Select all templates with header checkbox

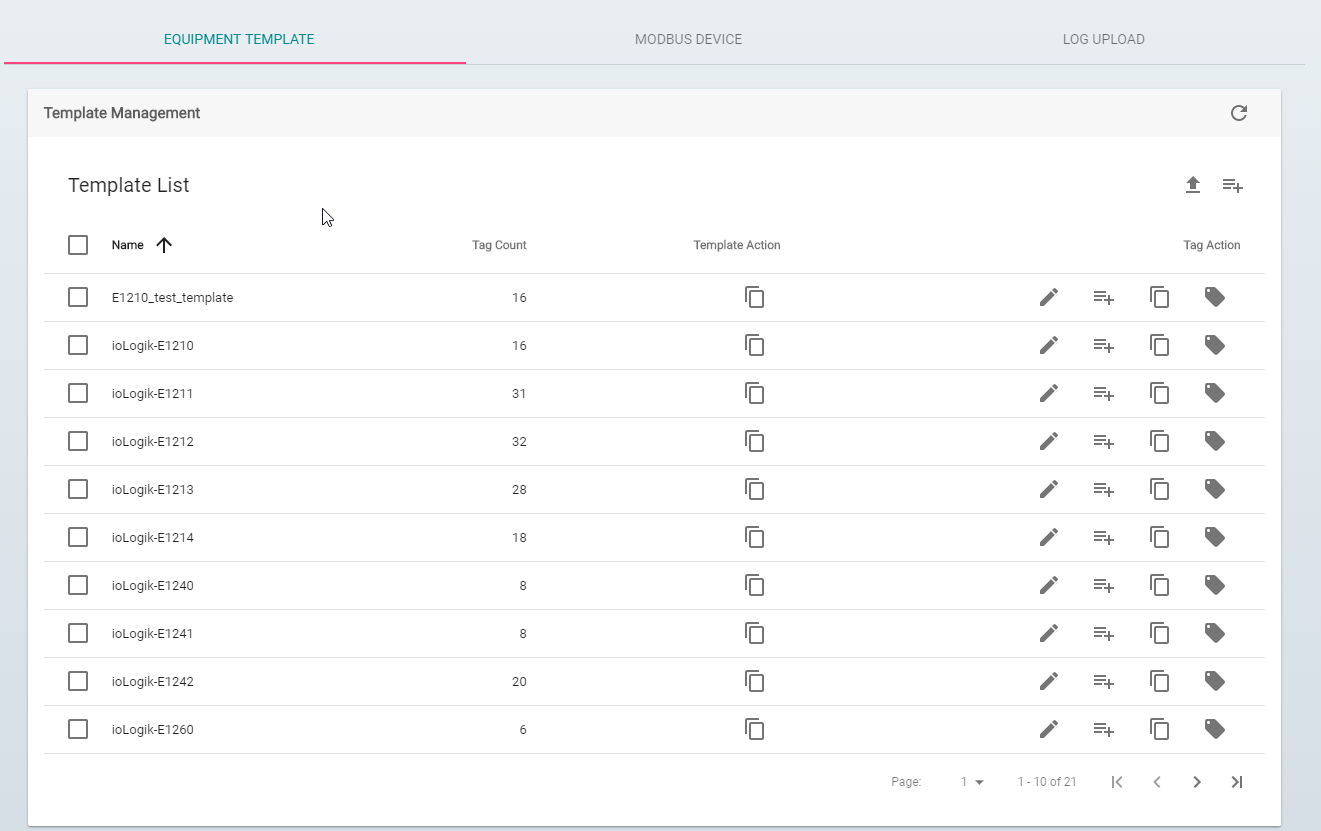pos(78,245)
